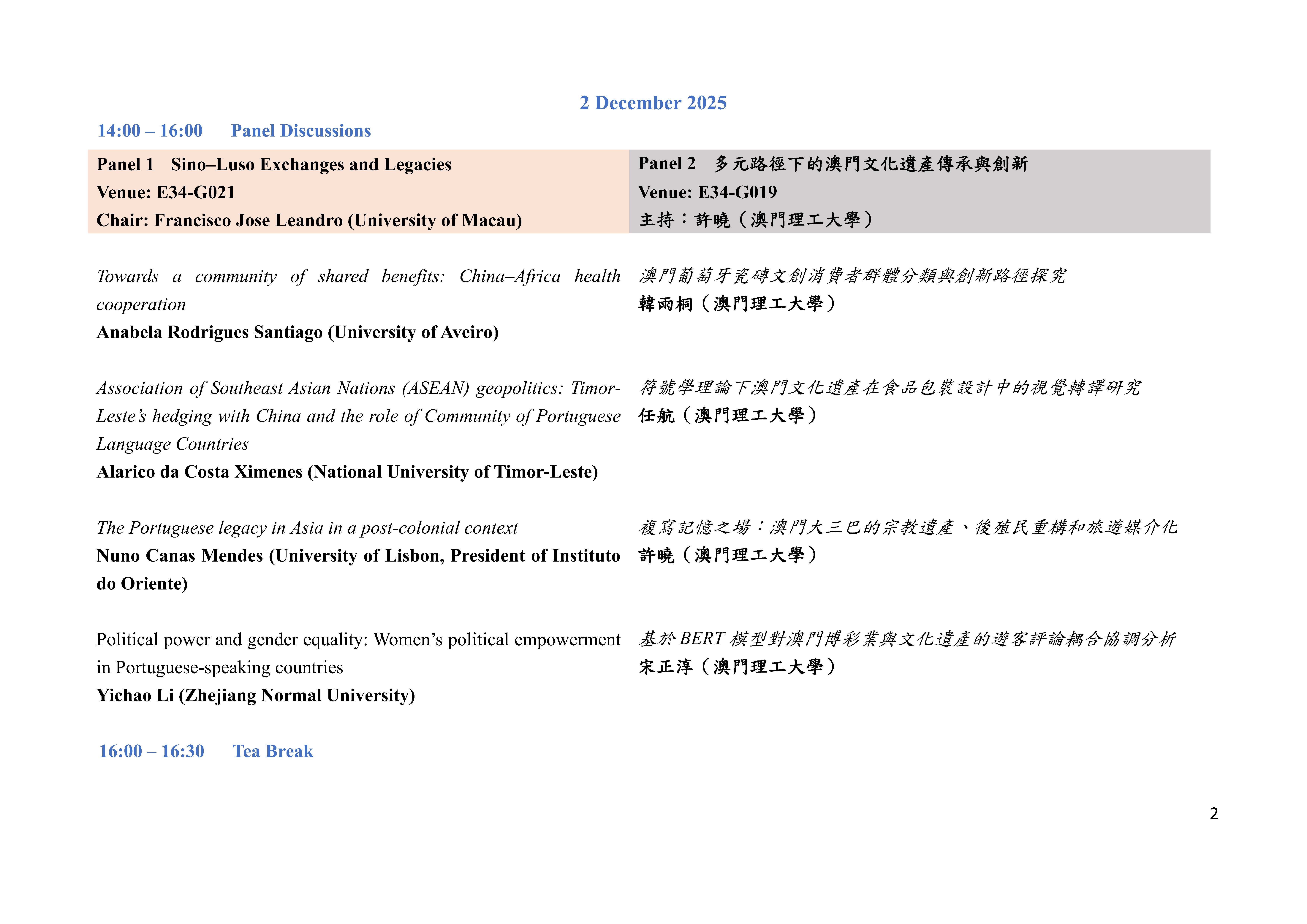
Task: Click 'The Portuguese legacy in Asia' title
Action: [307, 528]
